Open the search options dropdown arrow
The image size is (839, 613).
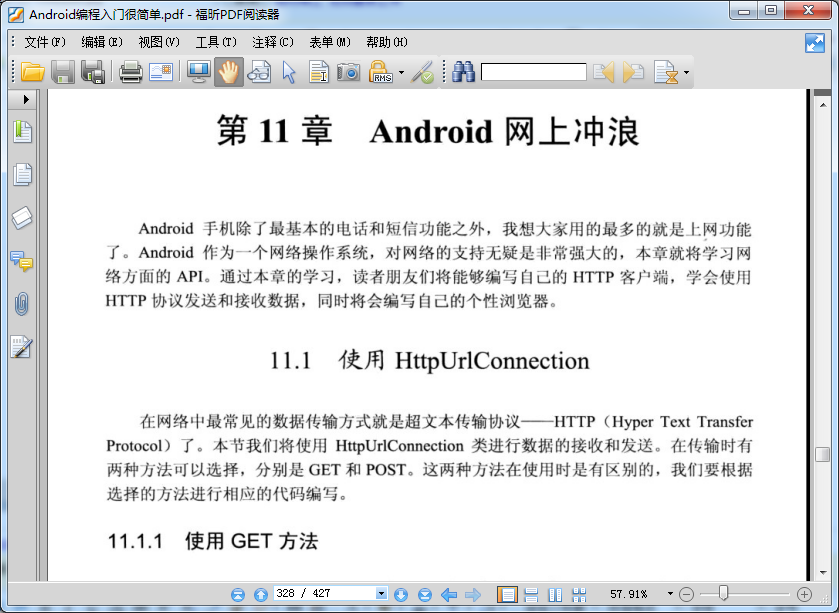(686, 73)
